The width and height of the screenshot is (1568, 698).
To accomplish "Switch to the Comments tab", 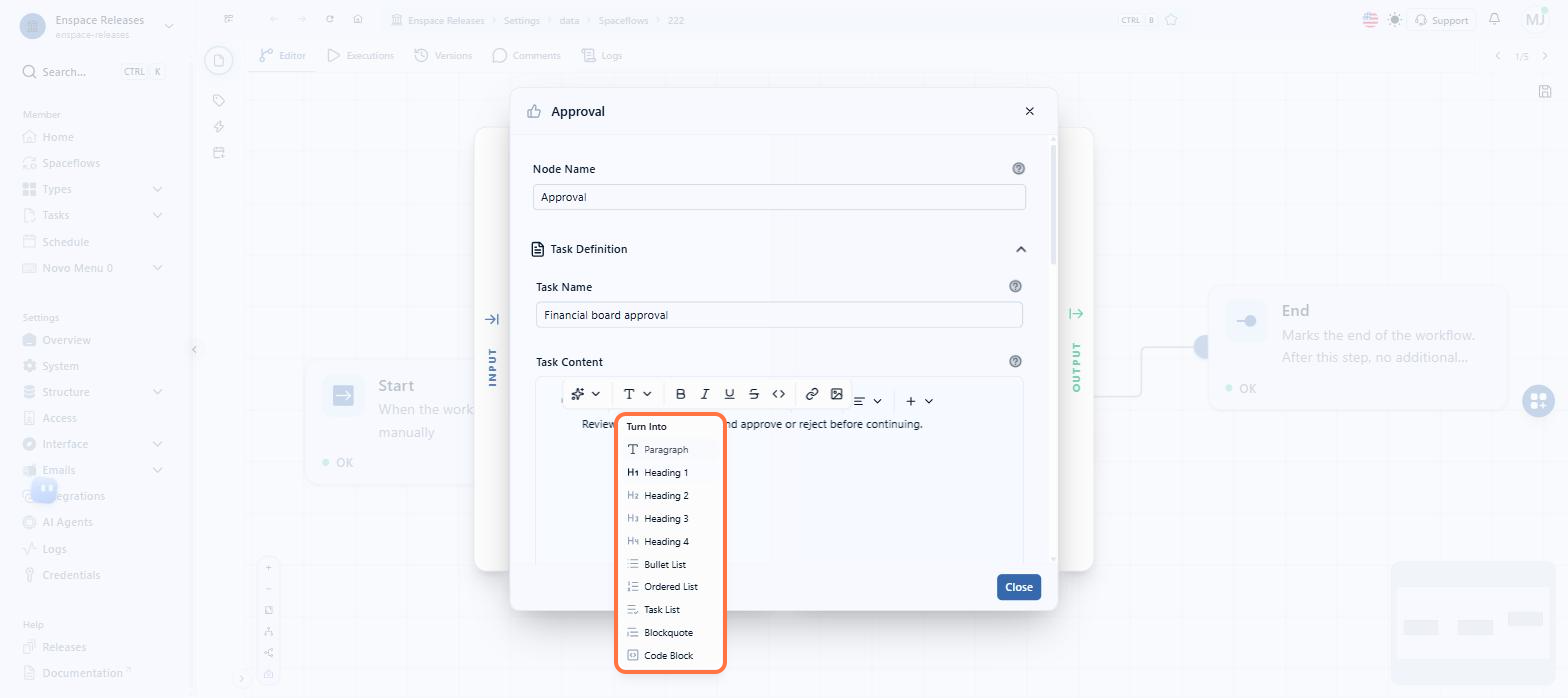I will click(527, 56).
